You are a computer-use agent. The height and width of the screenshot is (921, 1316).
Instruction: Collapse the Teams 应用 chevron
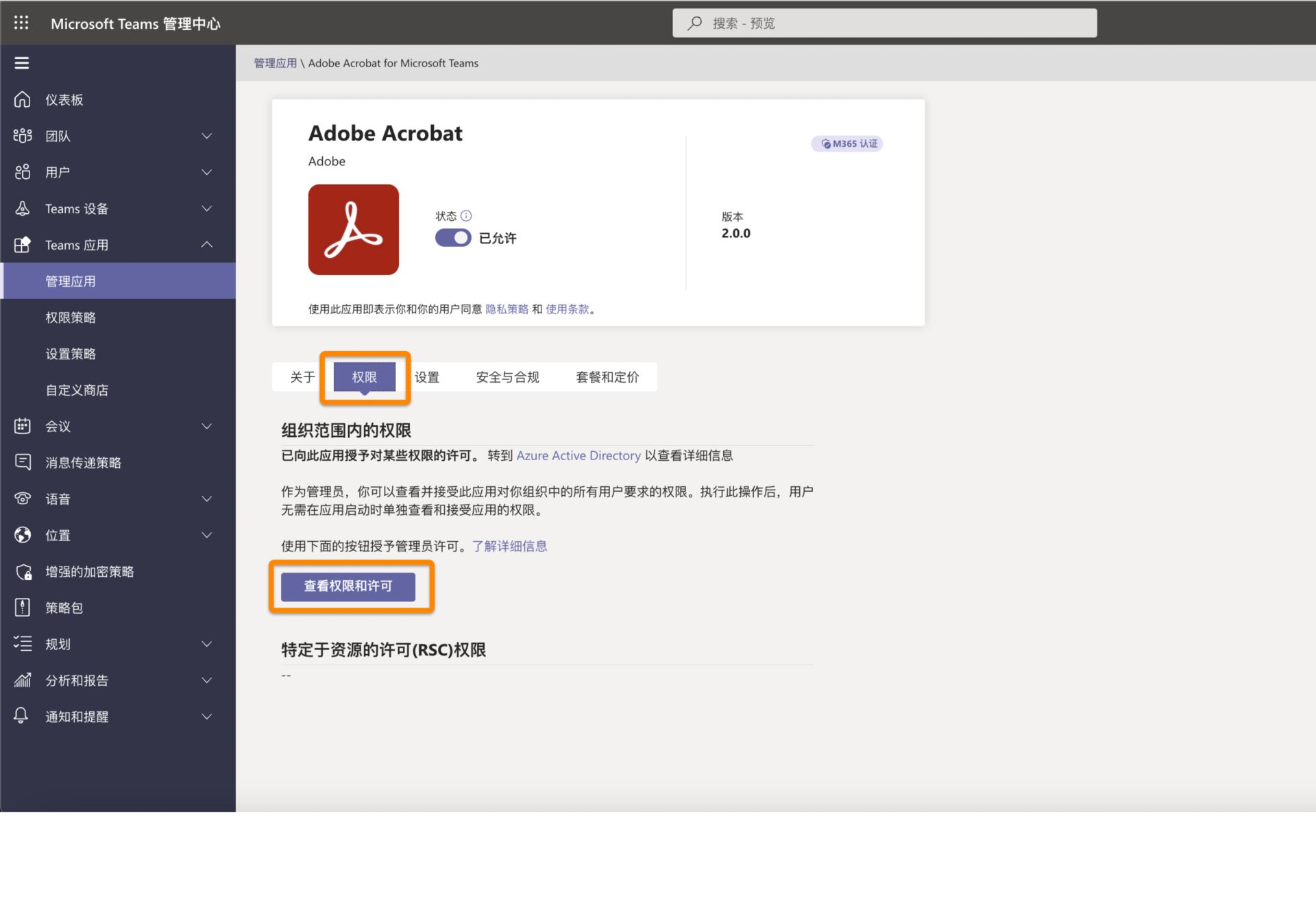click(x=207, y=245)
